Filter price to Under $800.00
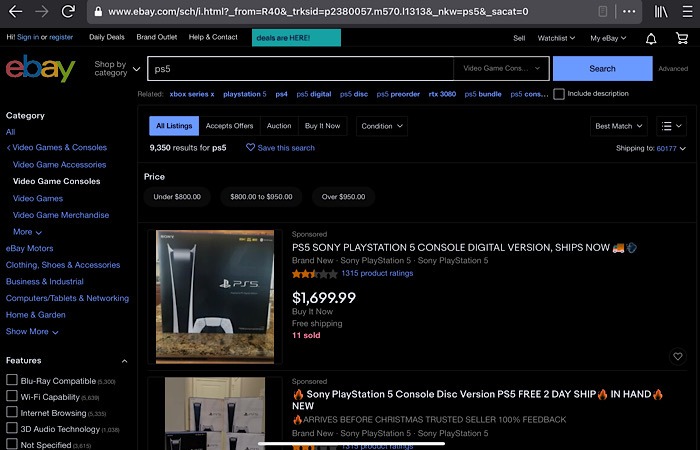700x450 pixels. [177, 197]
